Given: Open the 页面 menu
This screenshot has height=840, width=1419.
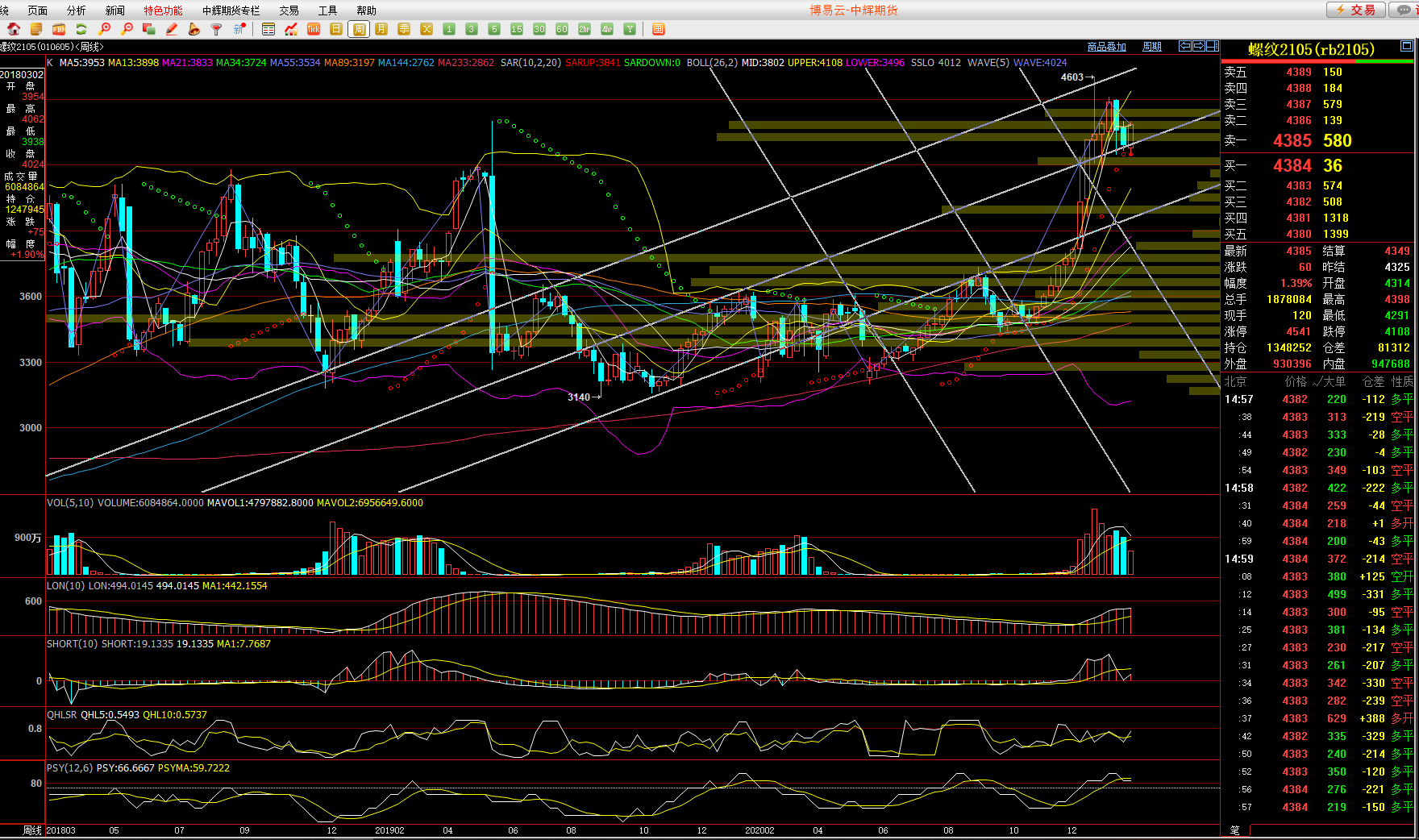Looking at the screenshot, I should click(37, 10).
